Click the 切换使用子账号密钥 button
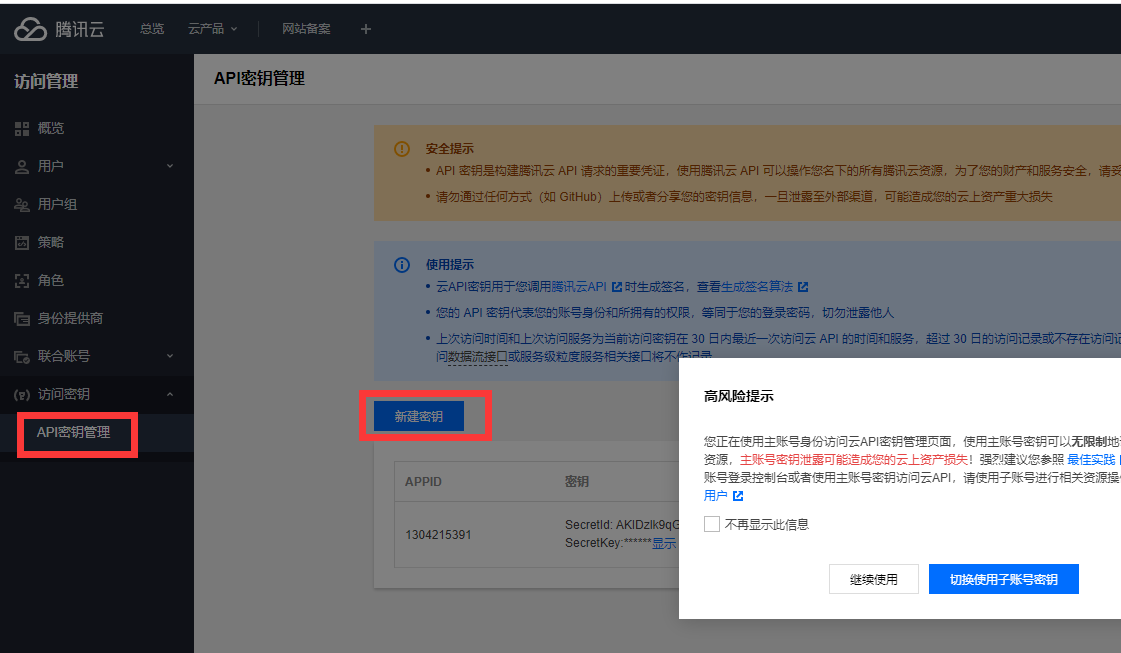This screenshot has height=653, width=1121. coord(1004,579)
